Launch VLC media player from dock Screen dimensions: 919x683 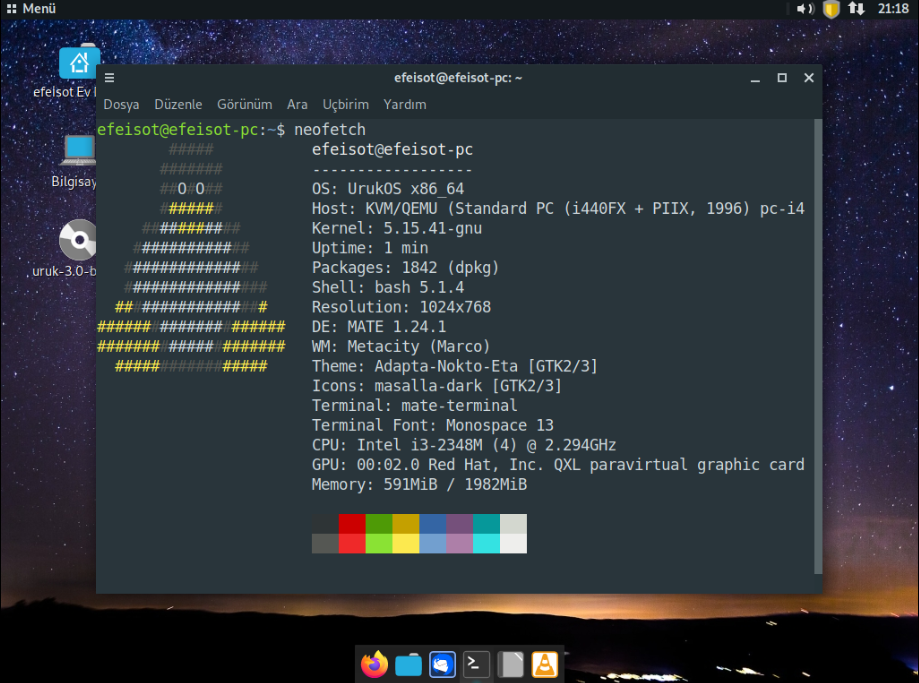[x=545, y=664]
